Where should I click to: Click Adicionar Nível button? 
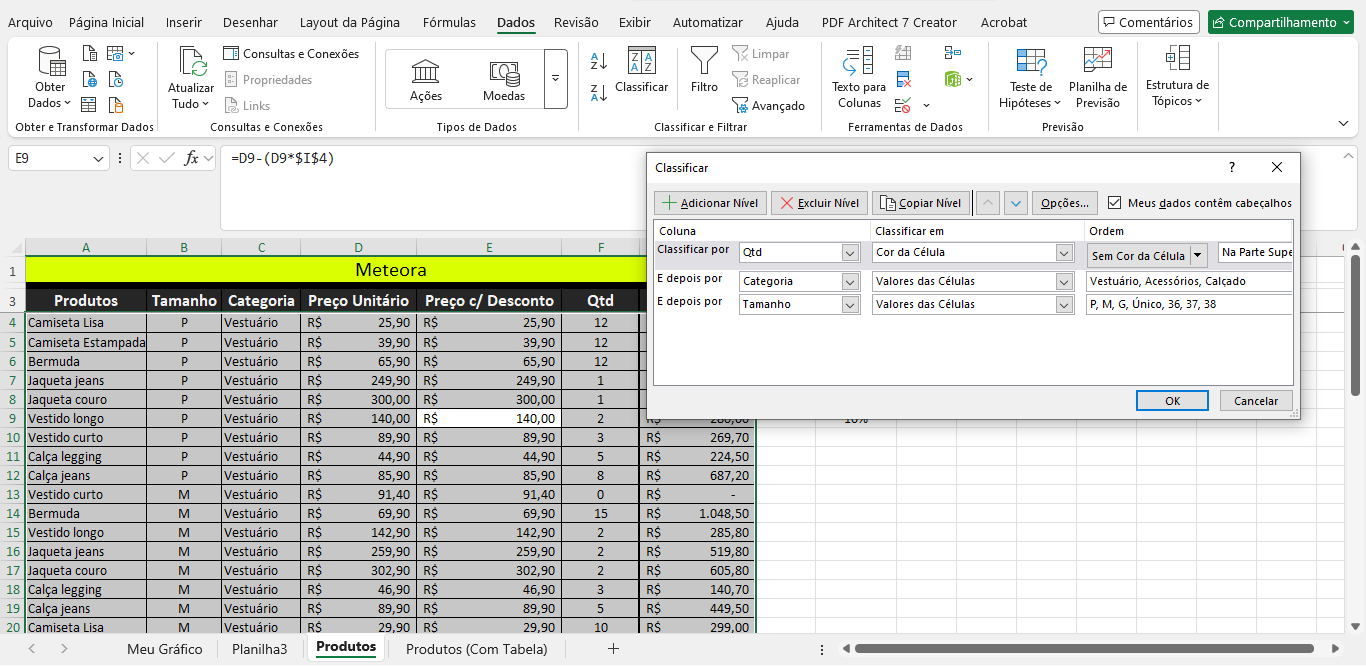tap(710, 203)
